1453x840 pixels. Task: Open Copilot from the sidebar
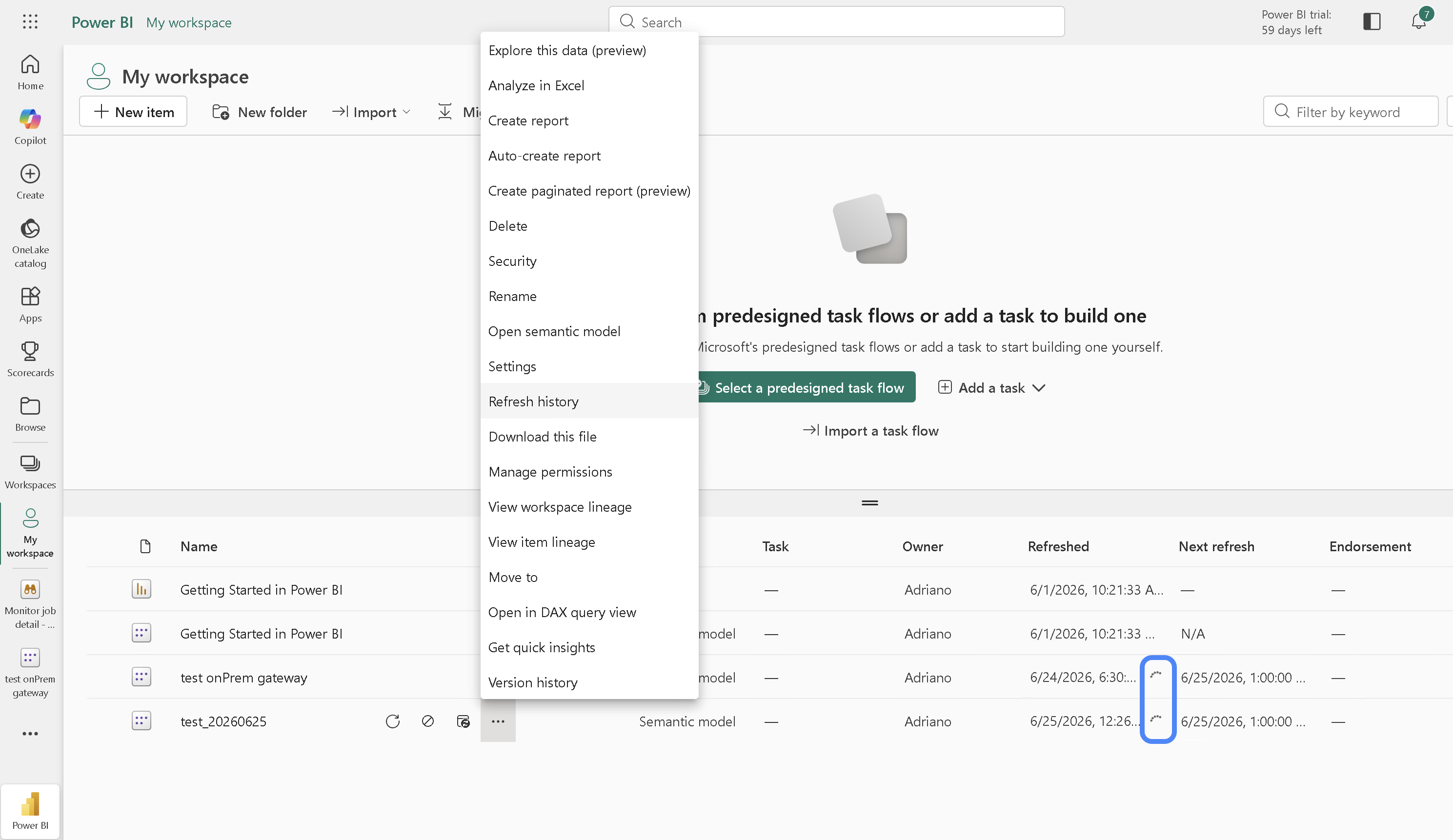30,127
